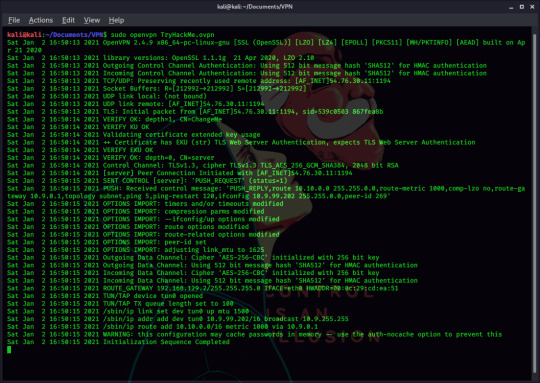This screenshot has height=383, width=540.
Task: Click 'UDP link local: (not bound)' line
Action: 107,96
